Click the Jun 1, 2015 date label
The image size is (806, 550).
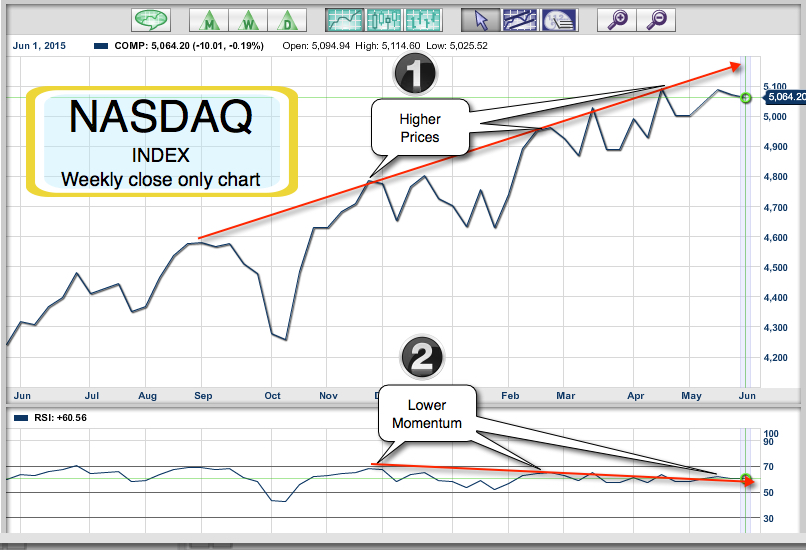pyautogui.click(x=39, y=46)
